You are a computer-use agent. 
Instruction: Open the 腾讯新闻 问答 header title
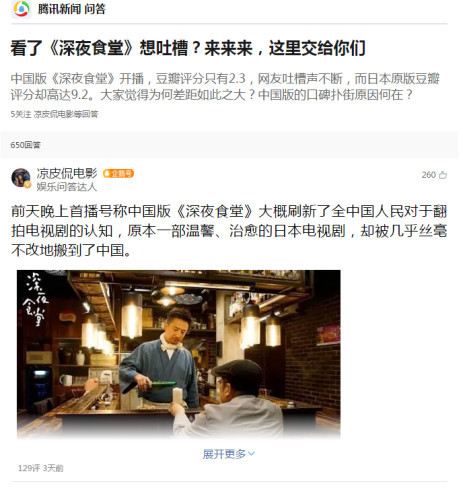[x=71, y=9]
